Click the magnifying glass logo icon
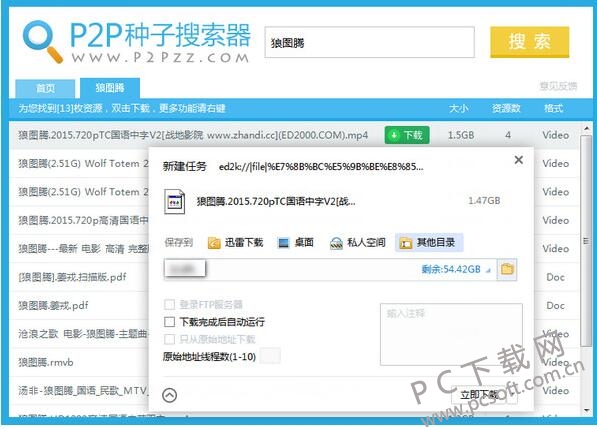The image size is (597, 429). pos(42,41)
